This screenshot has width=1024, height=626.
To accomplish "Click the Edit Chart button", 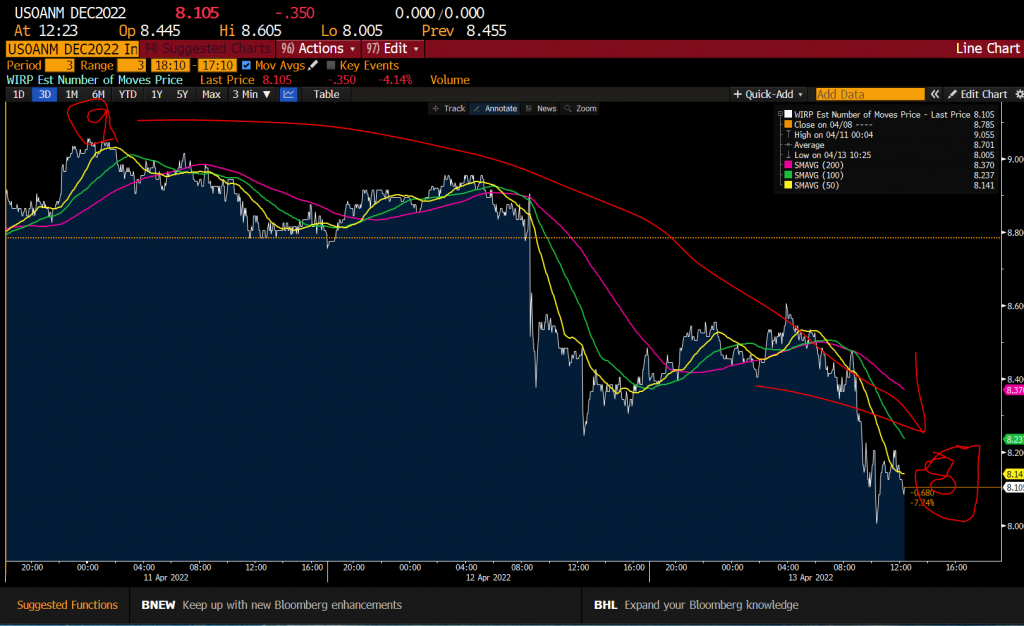I will coord(977,95).
